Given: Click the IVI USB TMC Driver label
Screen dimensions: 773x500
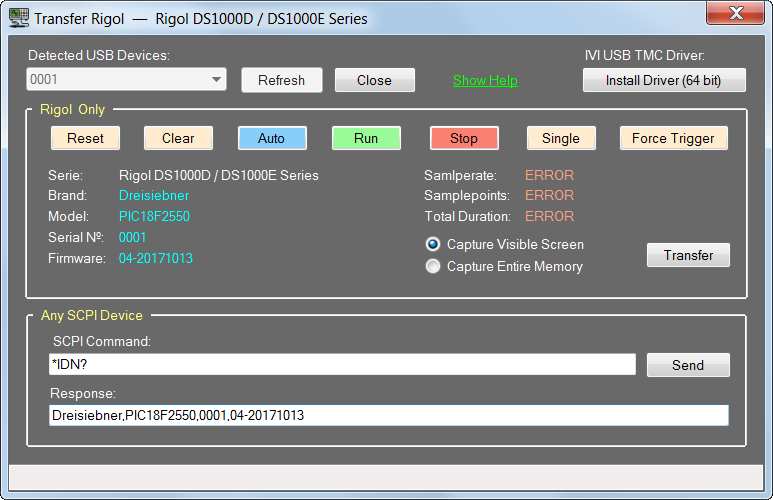Looking at the screenshot, I should pyautogui.click(x=645, y=55).
